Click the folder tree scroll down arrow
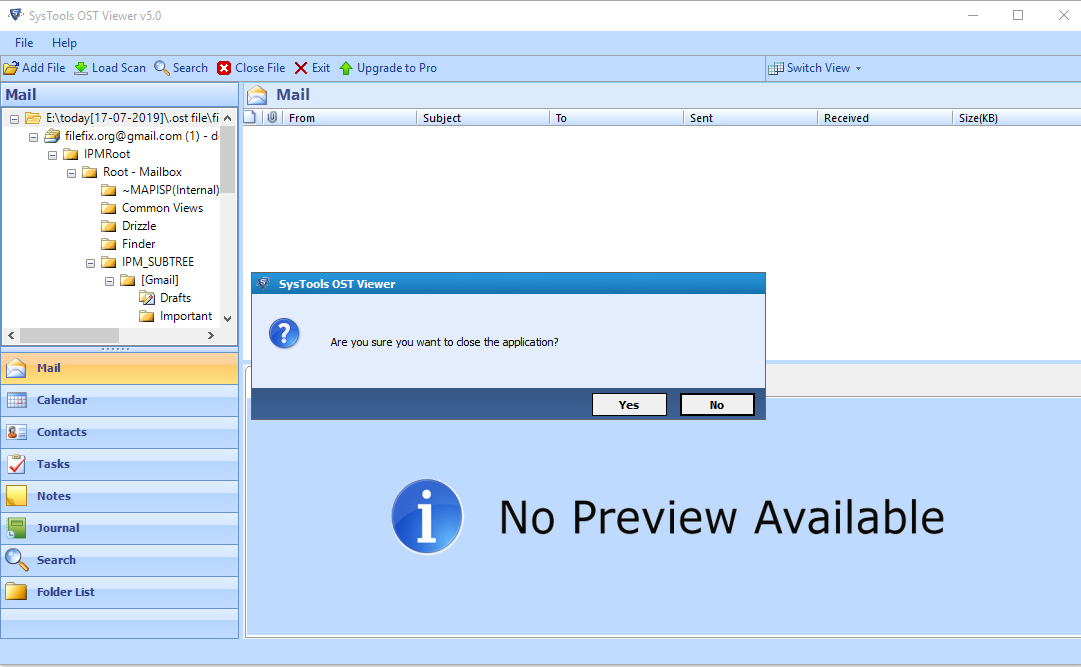This screenshot has height=667, width=1081. pyautogui.click(x=228, y=319)
